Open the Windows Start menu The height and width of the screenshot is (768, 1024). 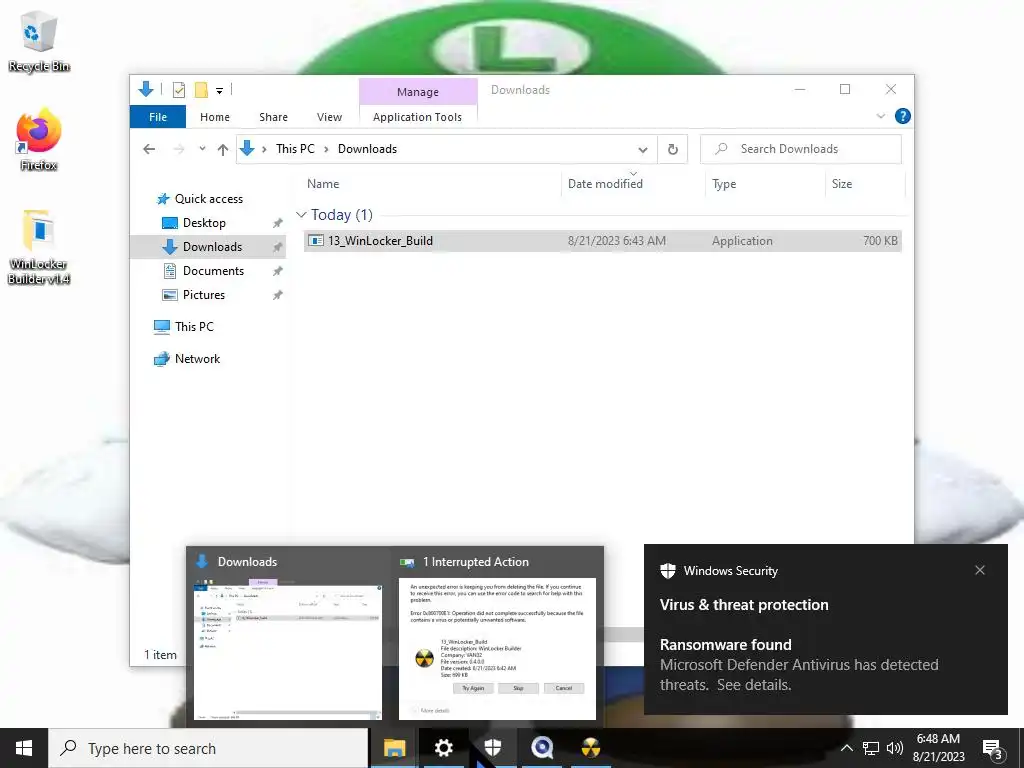tap(24, 748)
